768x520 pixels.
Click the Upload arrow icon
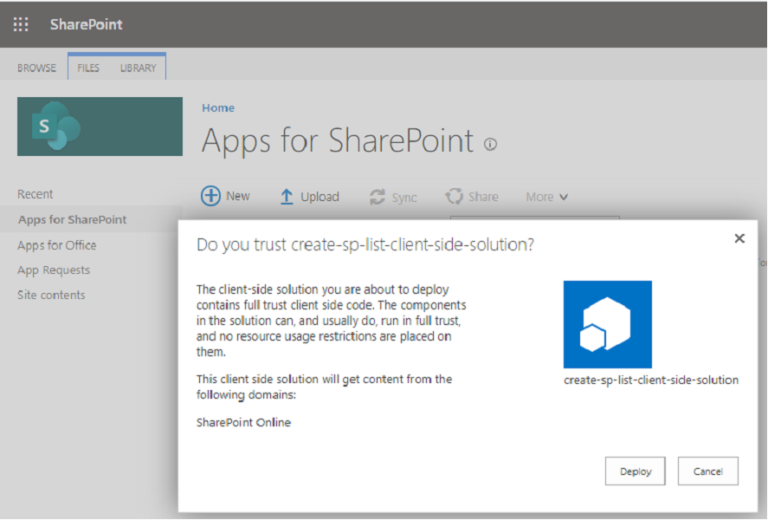point(287,197)
